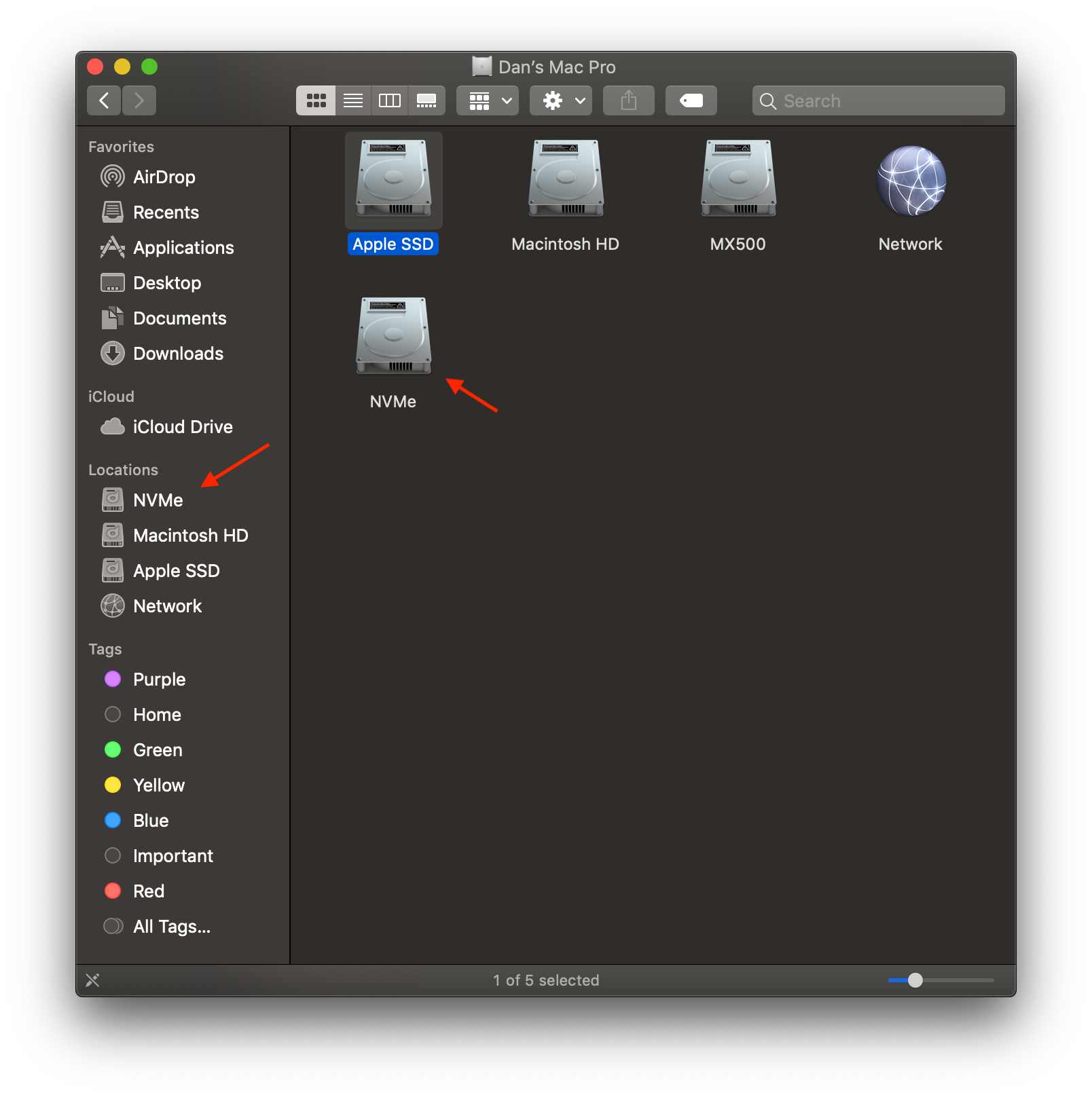The width and height of the screenshot is (1092, 1097).
Task: Click the Tags section header
Action: tap(105, 649)
